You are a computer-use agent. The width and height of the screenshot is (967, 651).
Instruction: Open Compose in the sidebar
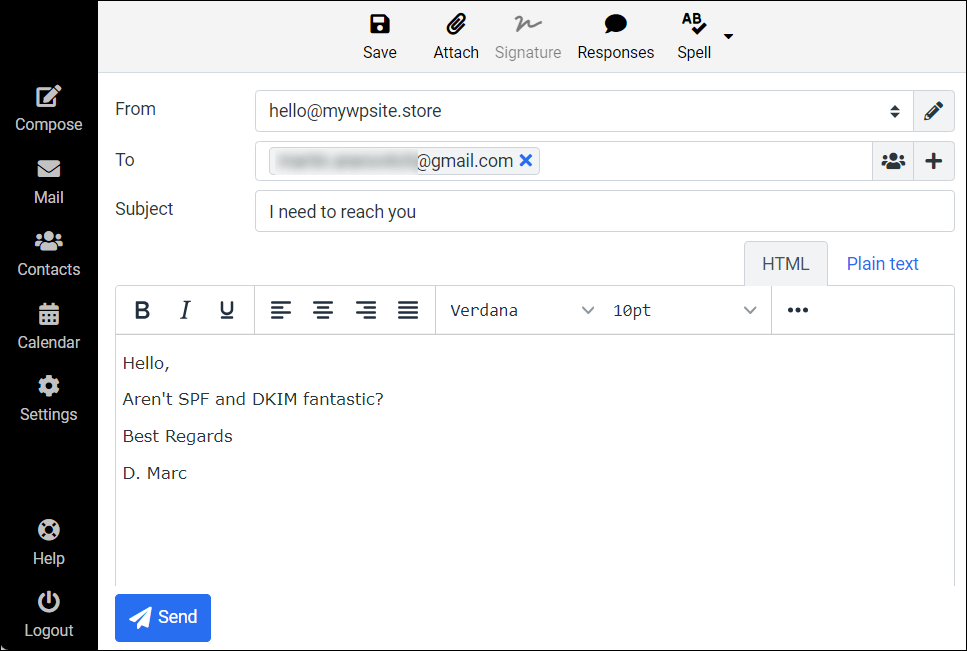(49, 108)
